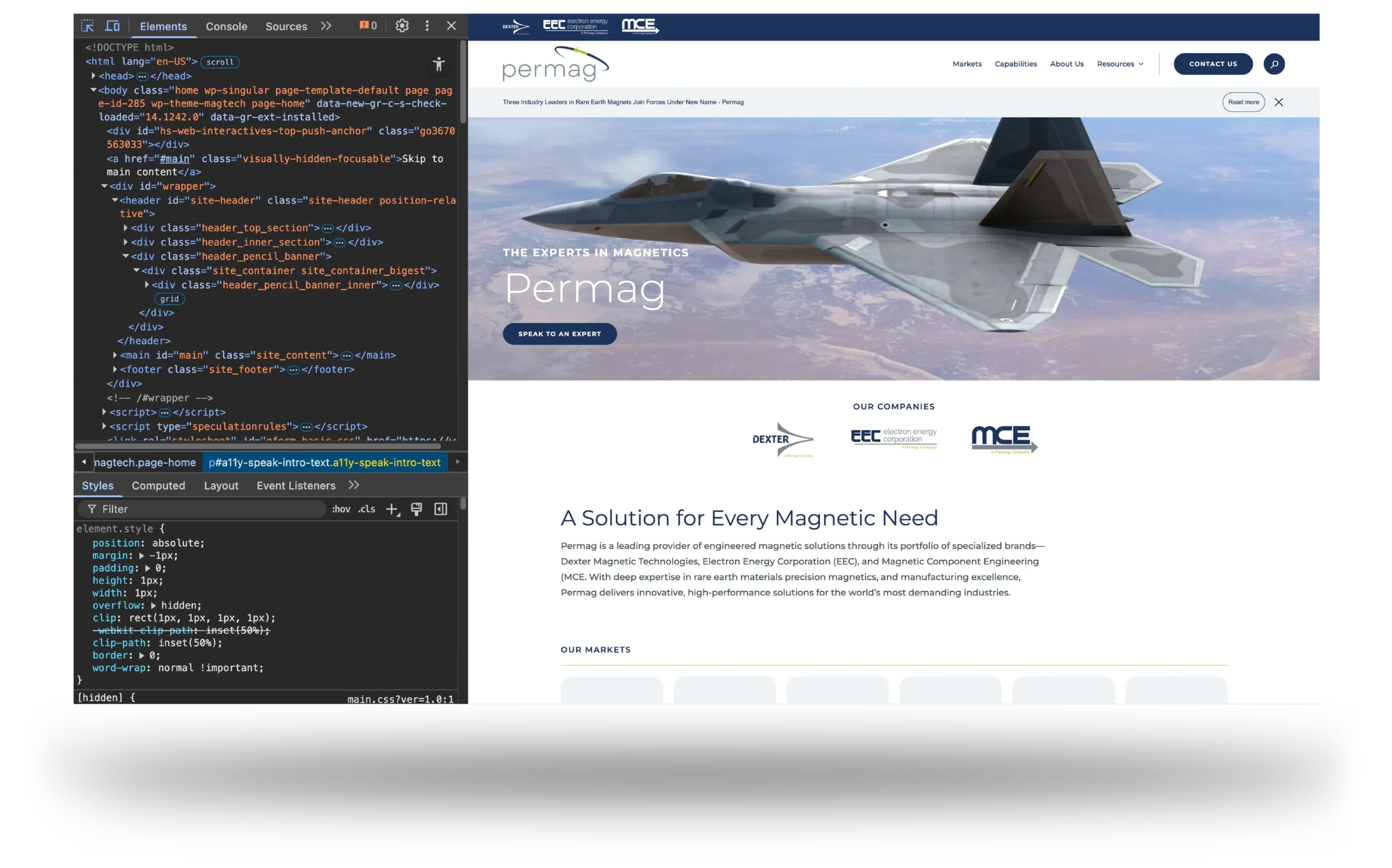Select the page-home breadcrumb

pos(145,463)
